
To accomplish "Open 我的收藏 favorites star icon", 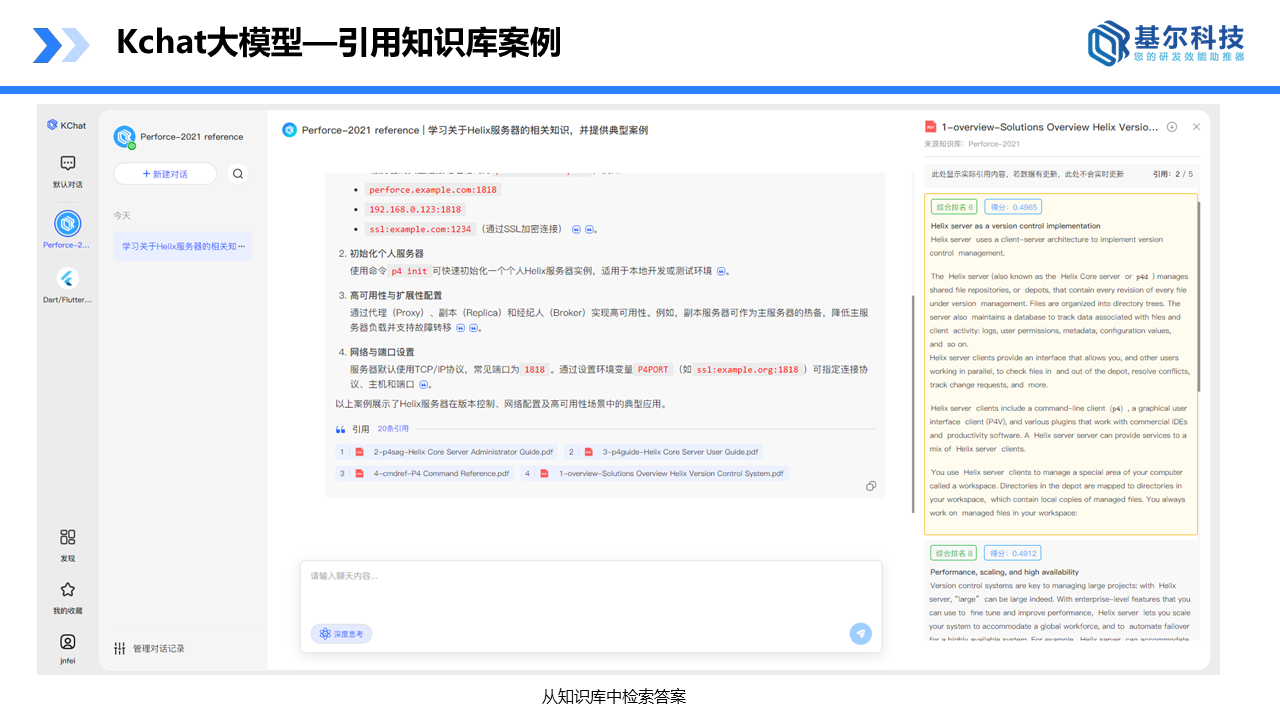I will tap(67, 590).
